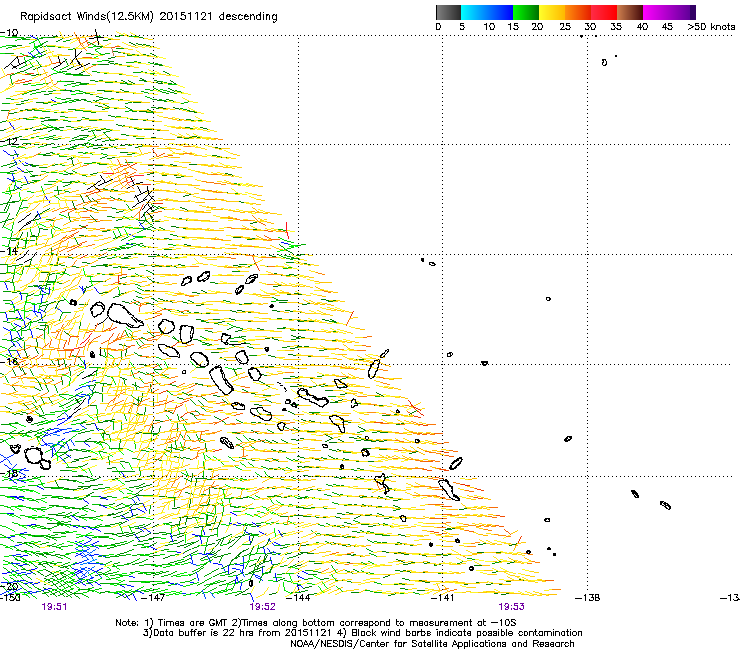740x650 pixels.
Task: Click the 'Data buffer is 22 hrs' note line
Action: [x=362, y=633]
